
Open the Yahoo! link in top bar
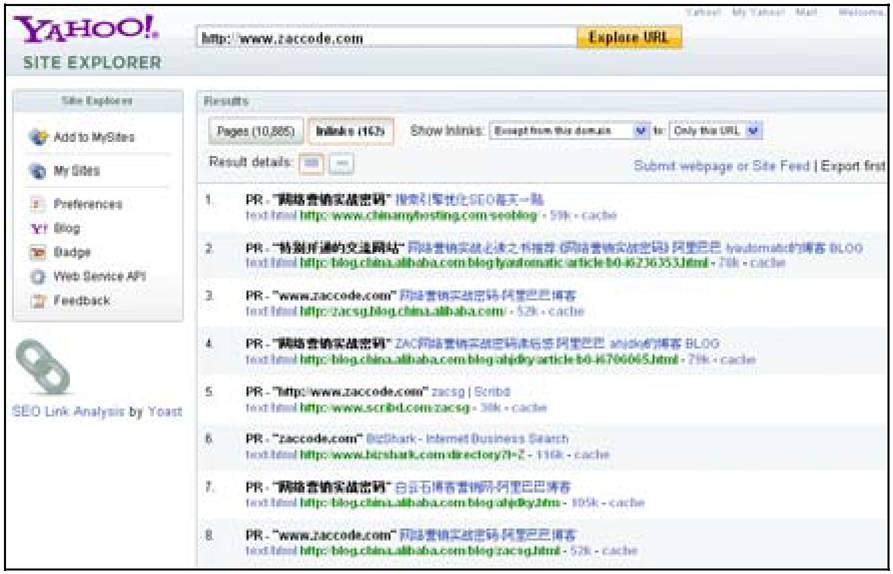703,13
